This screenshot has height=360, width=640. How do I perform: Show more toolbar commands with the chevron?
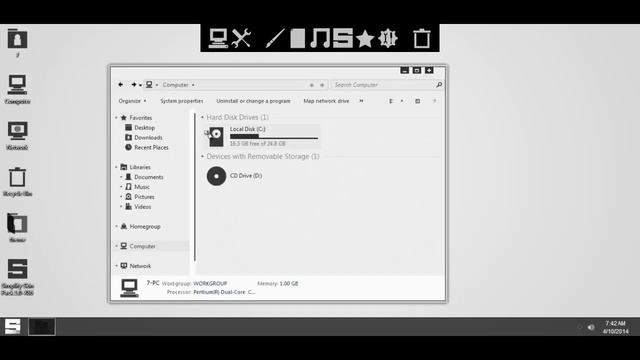click(361, 101)
